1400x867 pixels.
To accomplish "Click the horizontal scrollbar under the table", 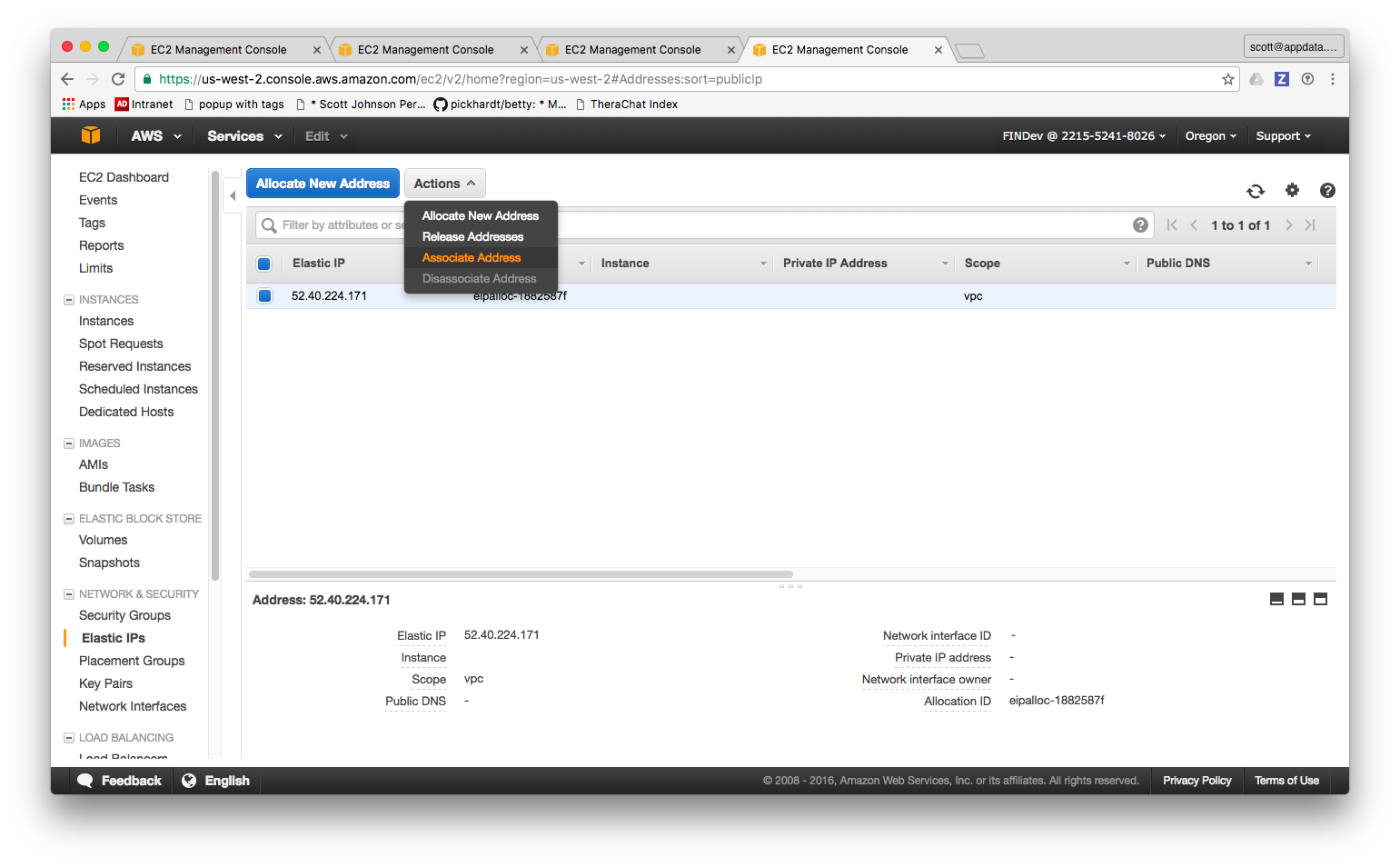I will [x=521, y=574].
